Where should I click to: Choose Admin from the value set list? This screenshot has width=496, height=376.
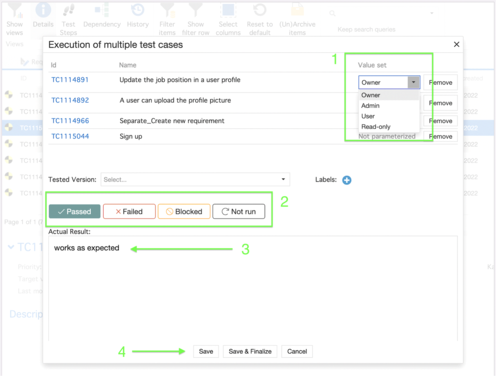370,105
